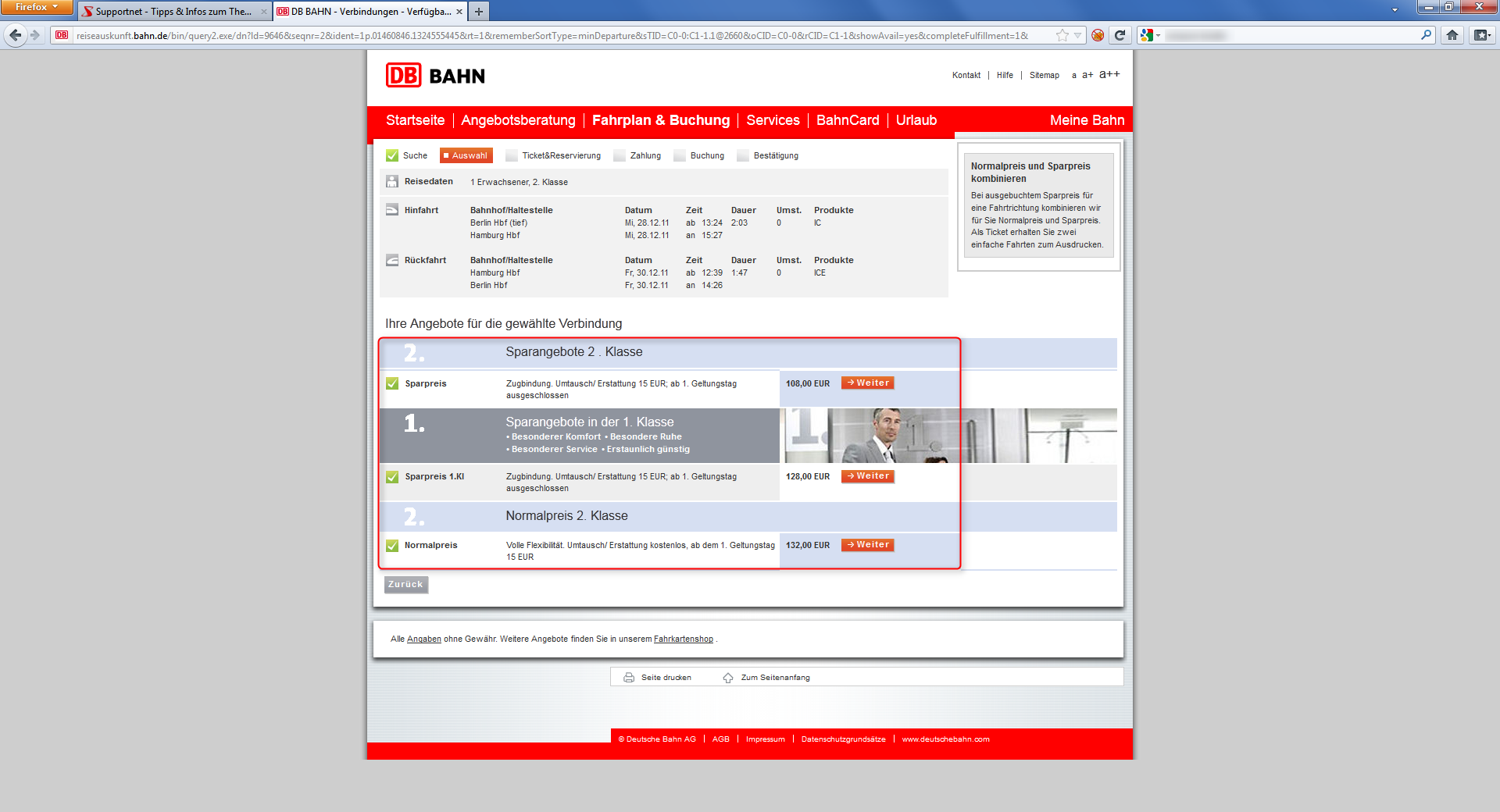Bookmark the page with the star icon
The width and height of the screenshot is (1500, 812).
point(1062,35)
